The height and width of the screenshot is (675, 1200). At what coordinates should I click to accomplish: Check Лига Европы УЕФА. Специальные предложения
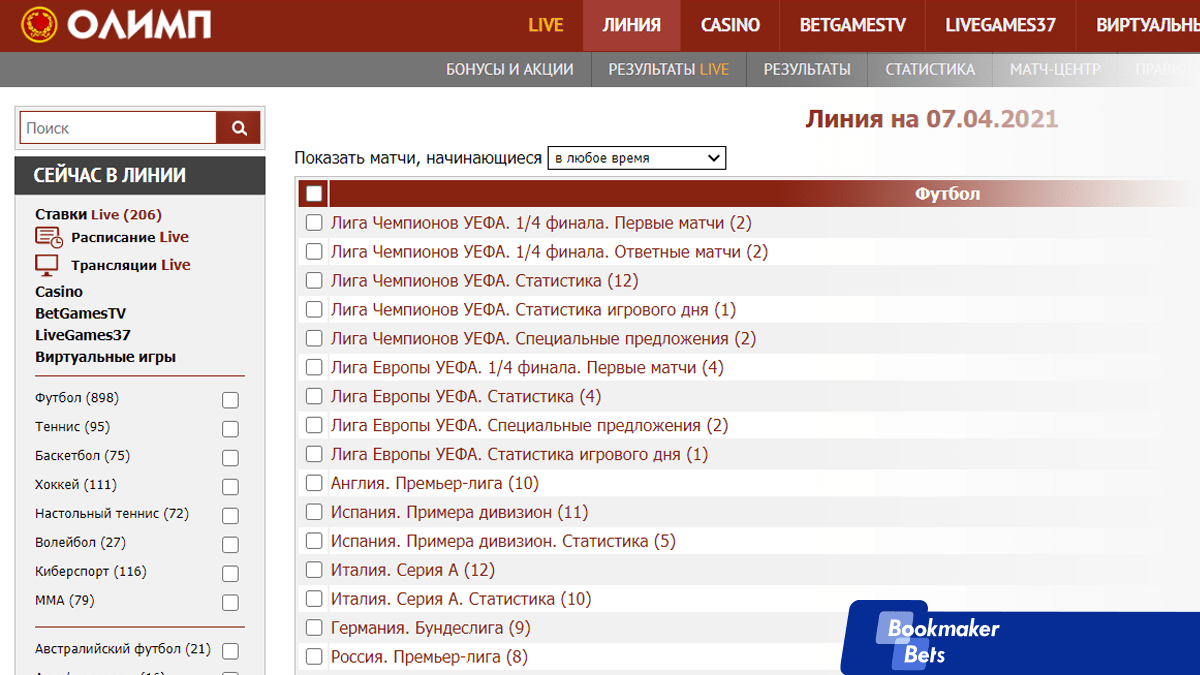click(x=314, y=426)
